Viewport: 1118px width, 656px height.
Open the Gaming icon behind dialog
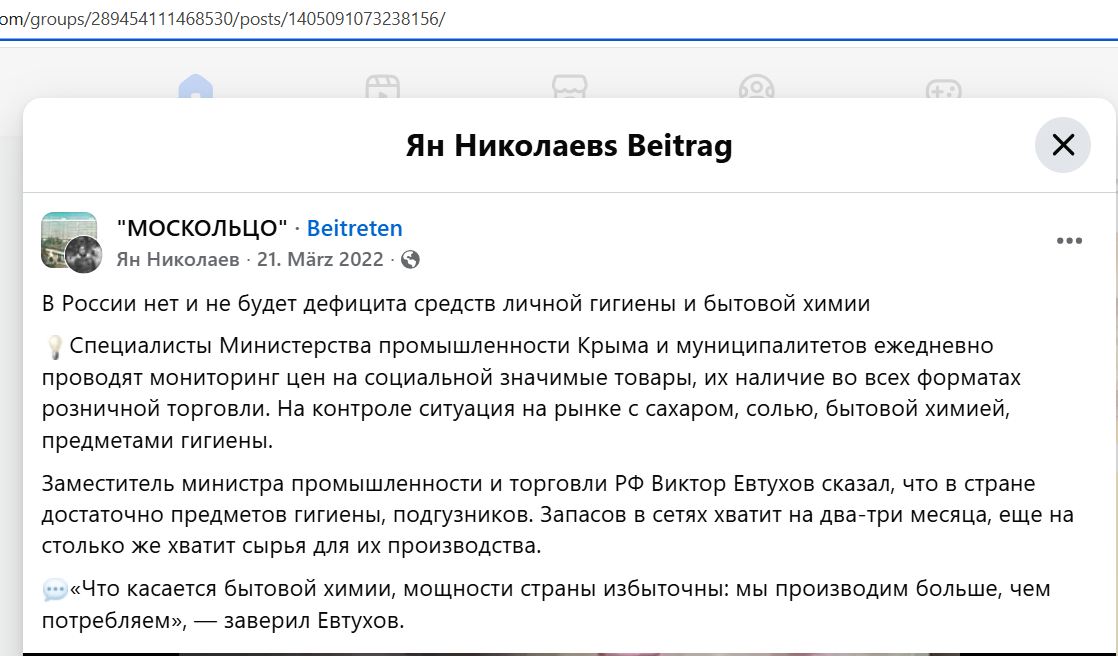coord(943,88)
